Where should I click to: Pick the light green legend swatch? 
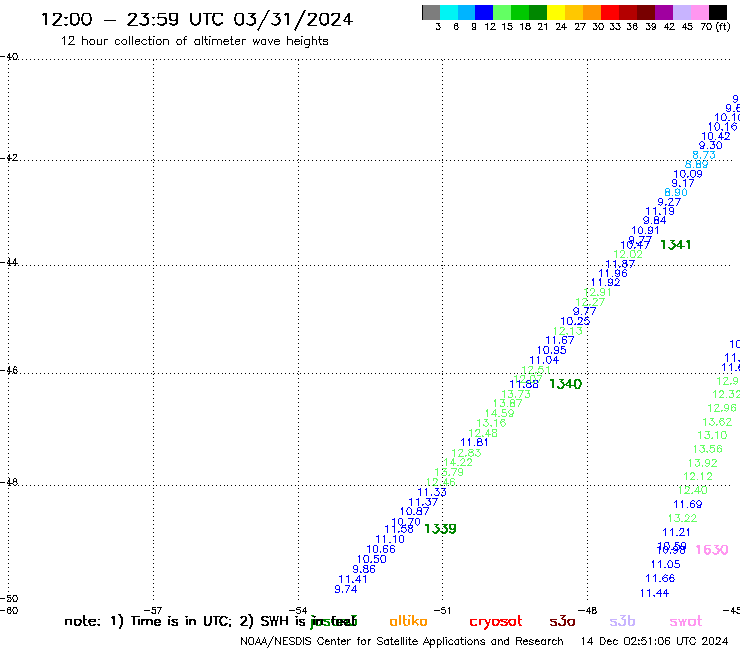pyautogui.click(x=502, y=12)
